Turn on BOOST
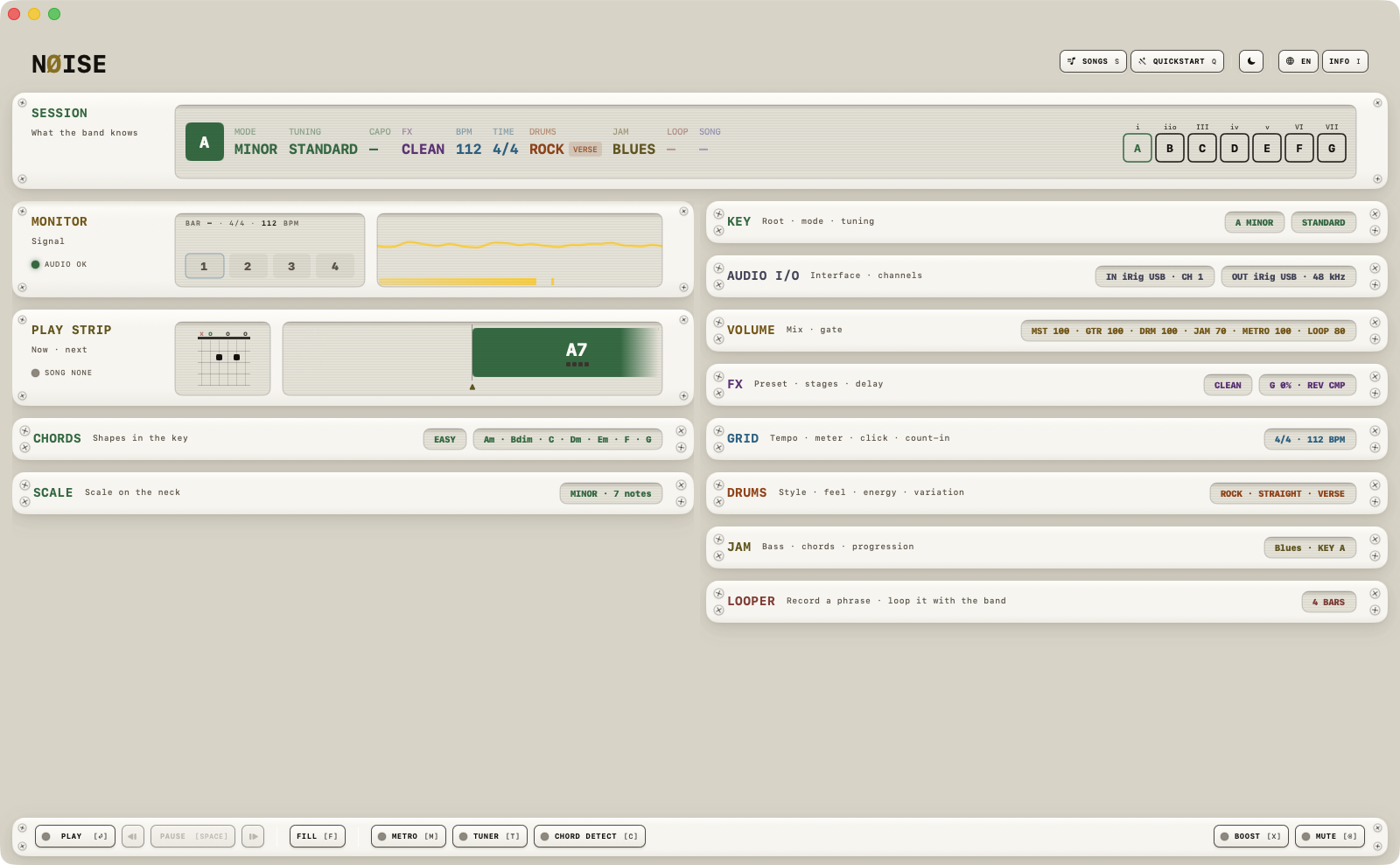This screenshot has height=865, width=1400. [x=1251, y=836]
